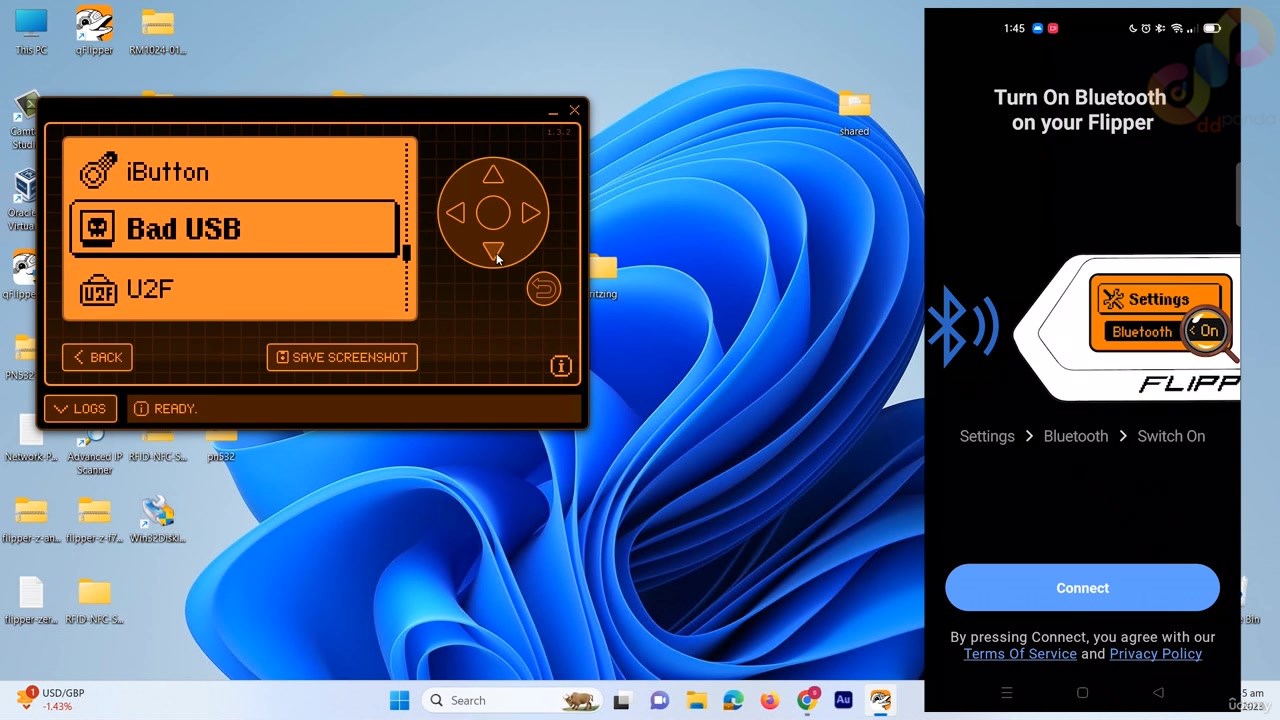The height and width of the screenshot is (720, 1280).
Task: Open File Explorer from taskbar
Action: pyautogui.click(x=696, y=700)
